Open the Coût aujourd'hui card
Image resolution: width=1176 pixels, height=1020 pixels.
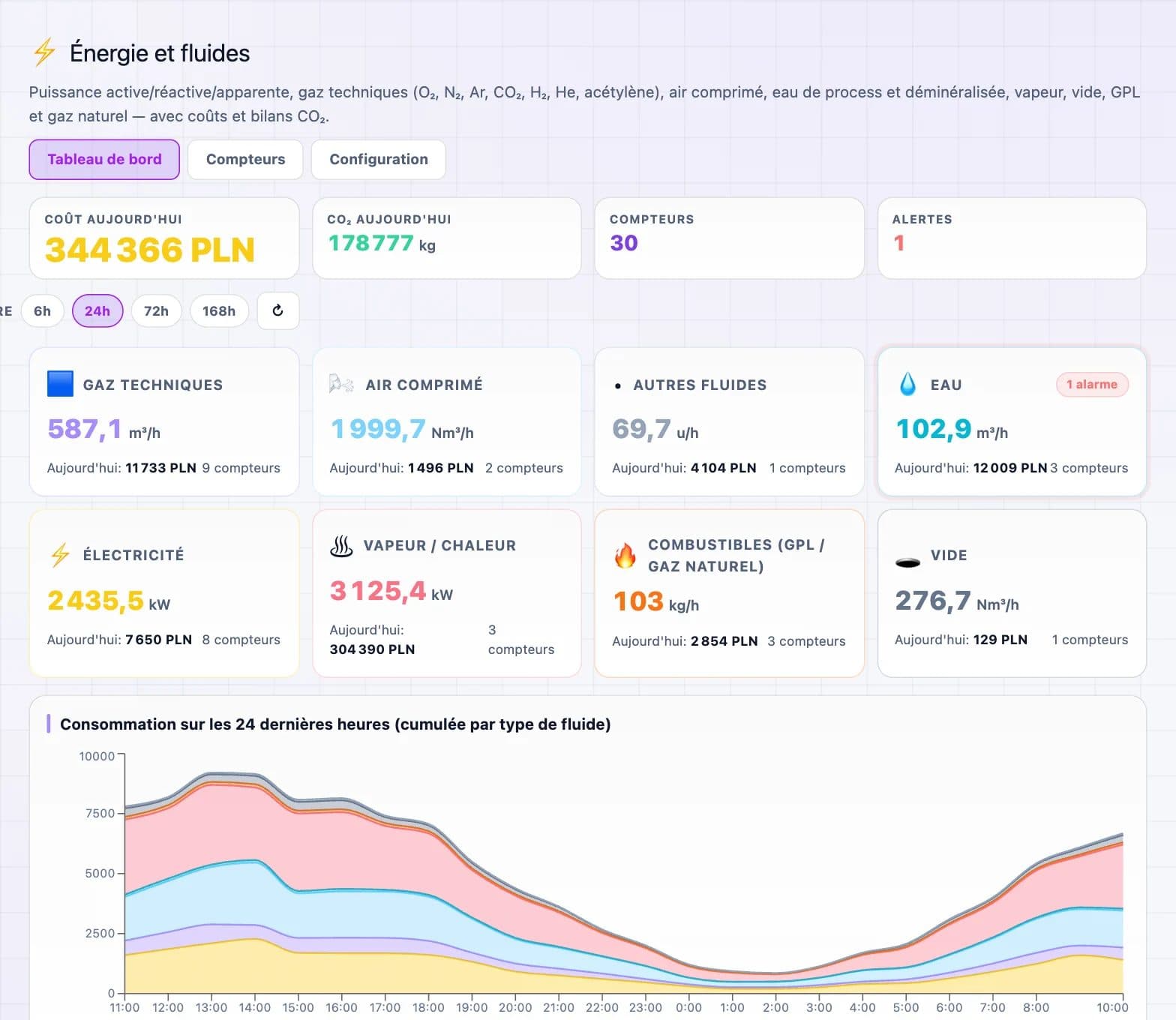(164, 238)
